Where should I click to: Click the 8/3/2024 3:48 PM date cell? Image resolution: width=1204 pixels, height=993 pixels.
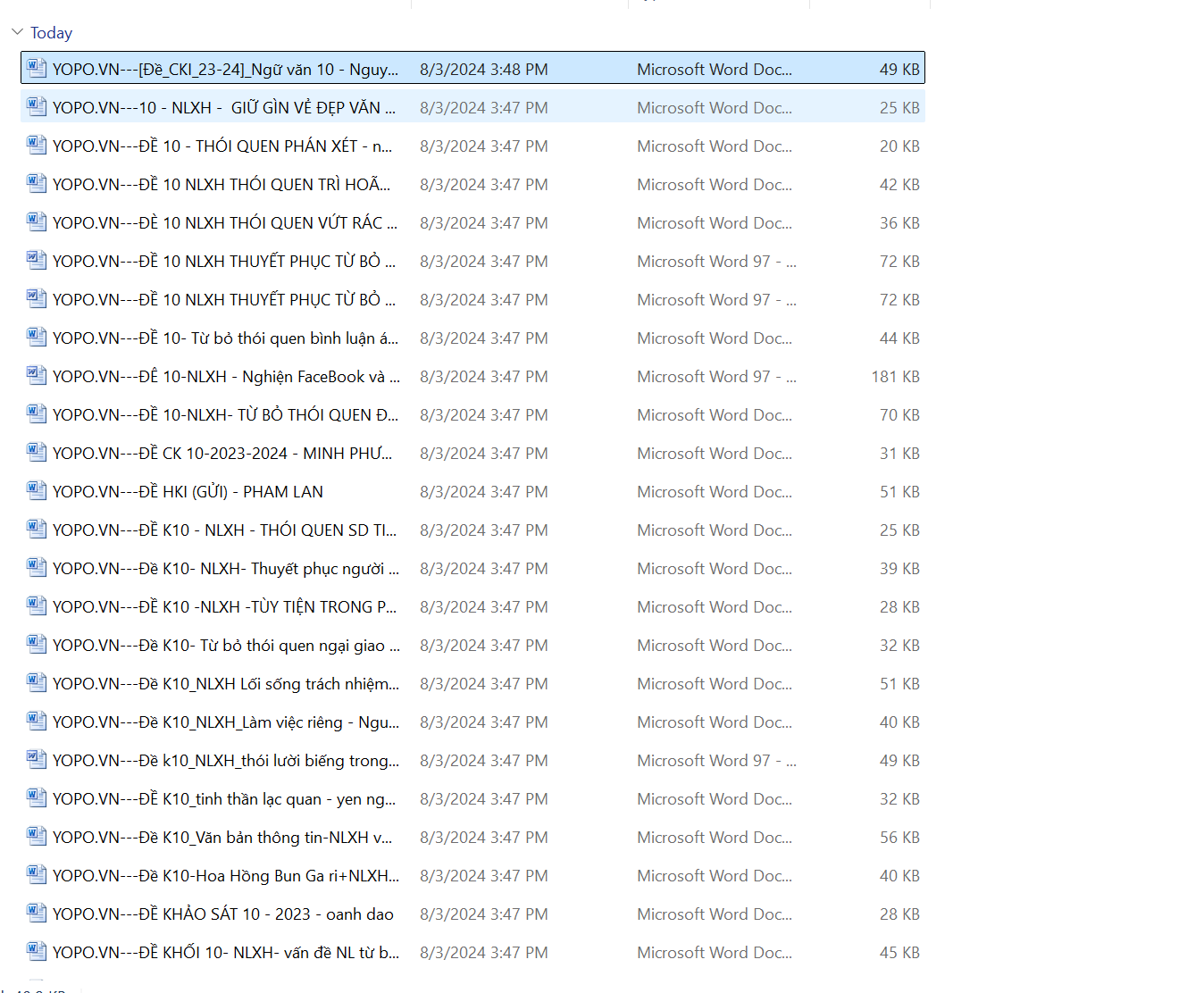[x=484, y=70]
